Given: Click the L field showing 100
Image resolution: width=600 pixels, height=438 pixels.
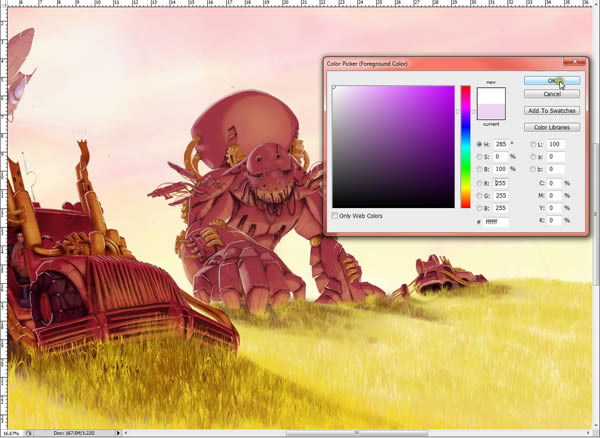Looking at the screenshot, I should [x=555, y=144].
